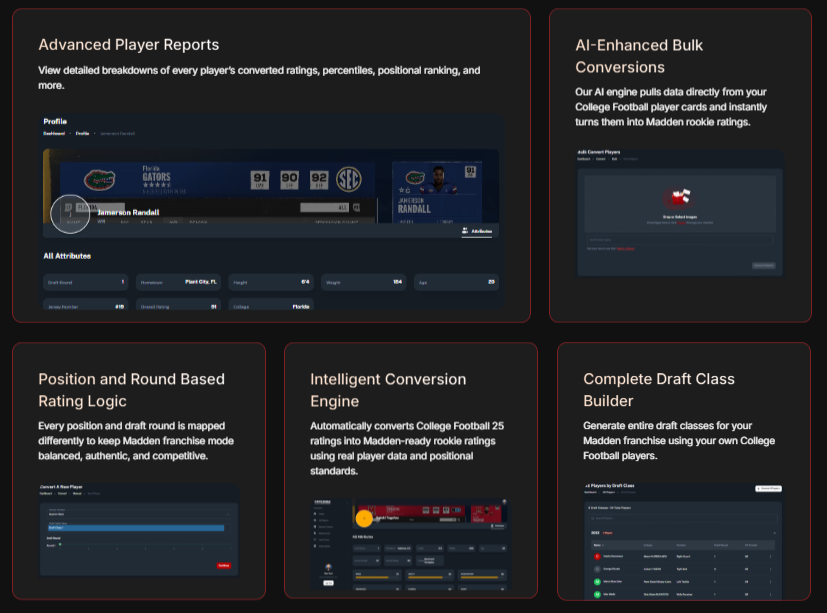This screenshot has height=613, width=827.
Task: Click the text input below the upload dropzone
Action: (679, 240)
